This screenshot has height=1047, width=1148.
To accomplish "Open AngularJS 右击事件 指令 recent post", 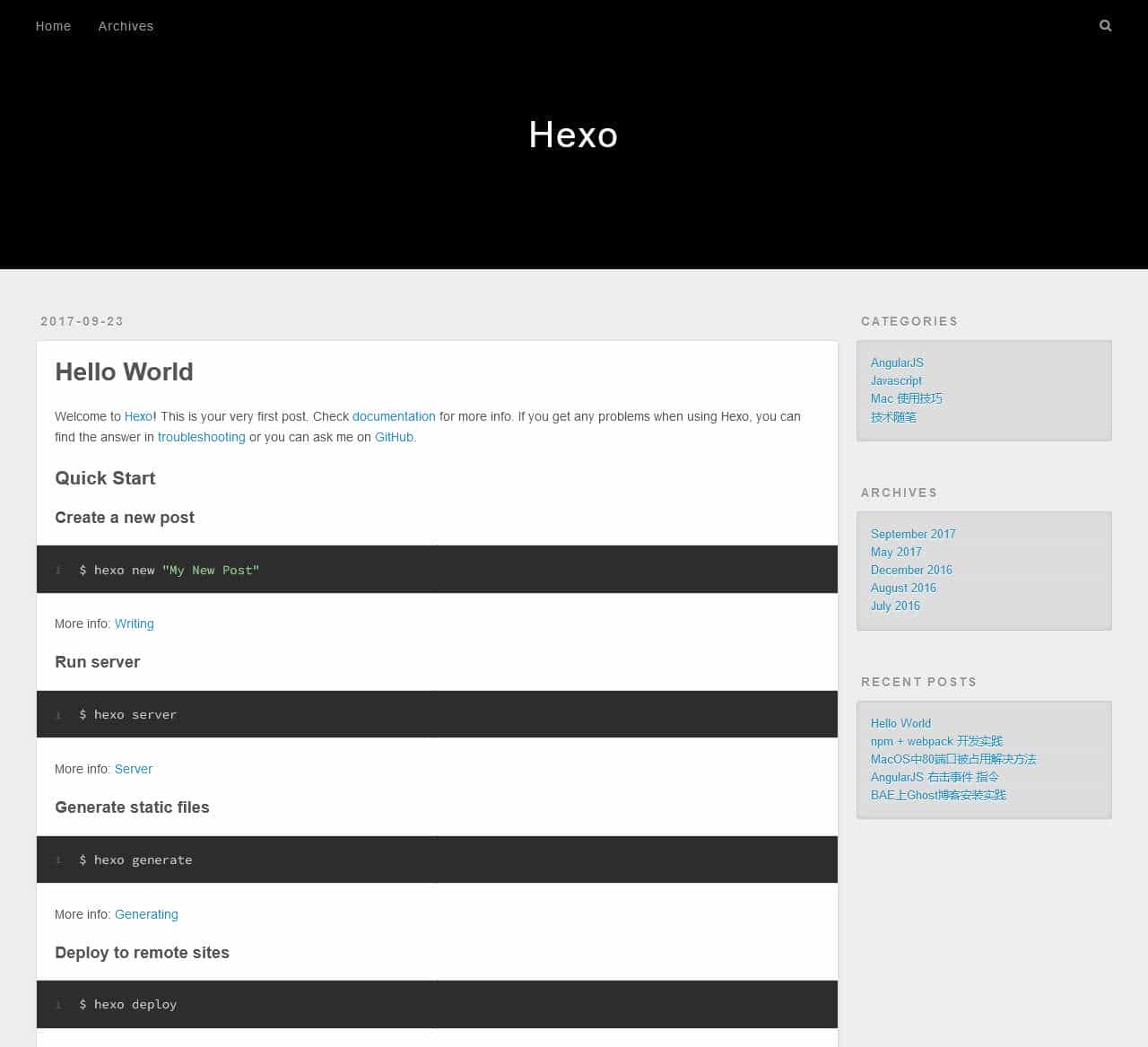I will [x=935, y=777].
